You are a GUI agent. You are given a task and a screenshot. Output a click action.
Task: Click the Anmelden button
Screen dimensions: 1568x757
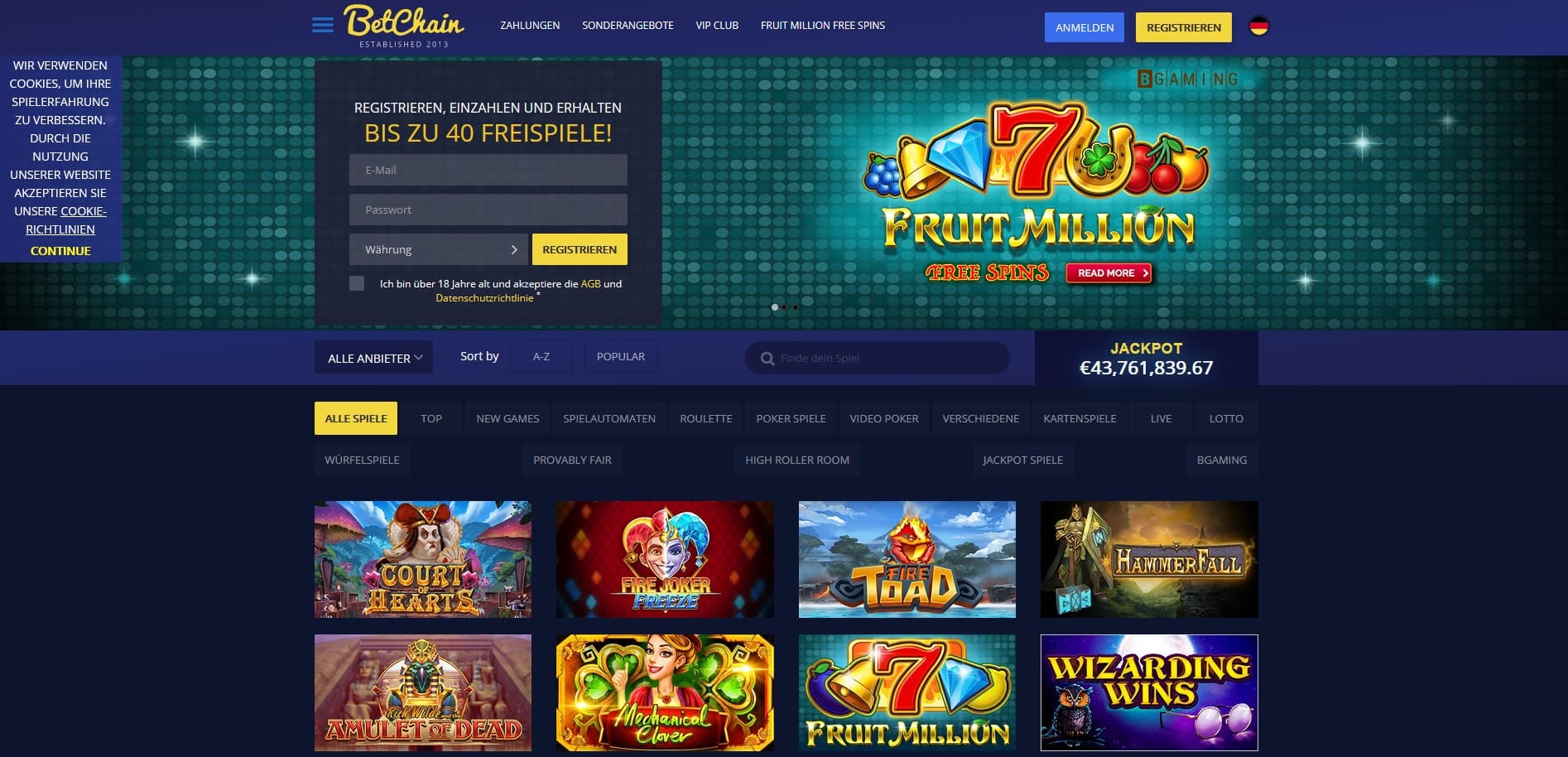[1085, 27]
